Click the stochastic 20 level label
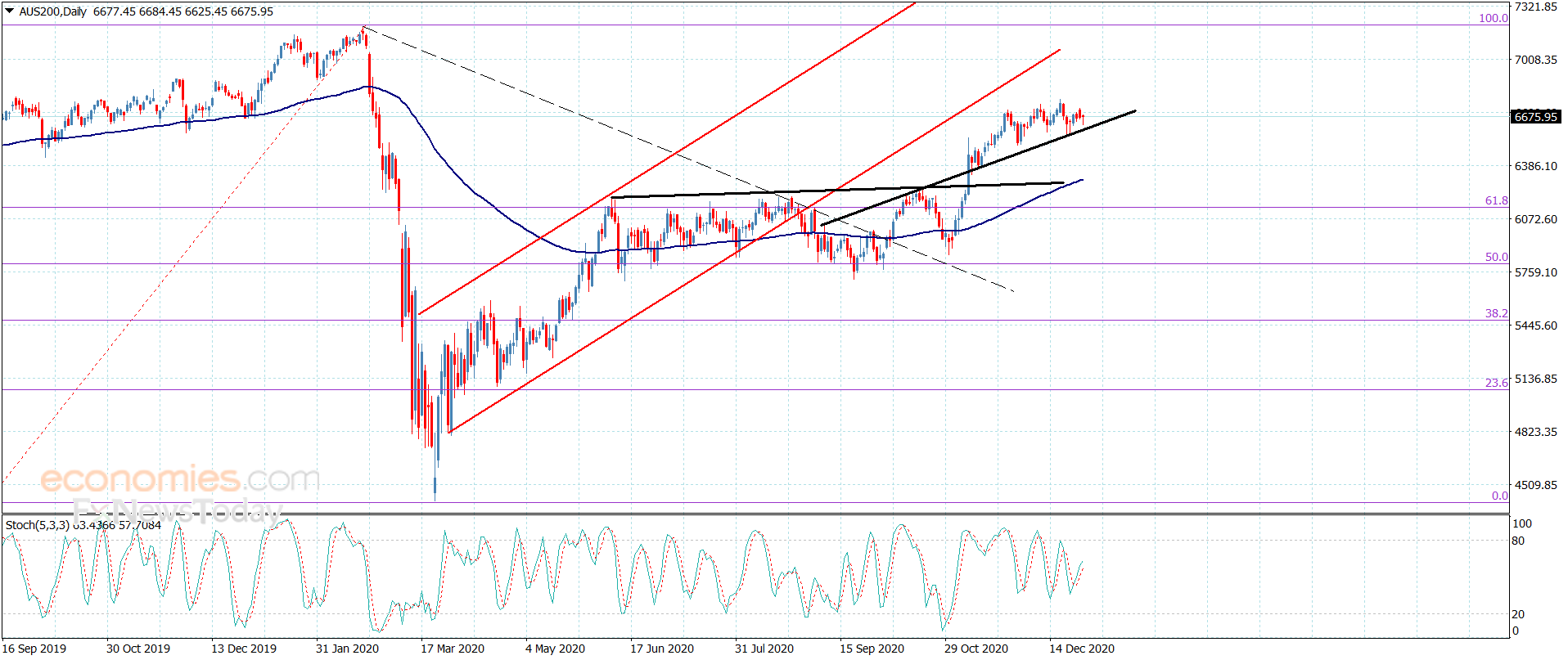The image size is (1568, 660). 1518,614
